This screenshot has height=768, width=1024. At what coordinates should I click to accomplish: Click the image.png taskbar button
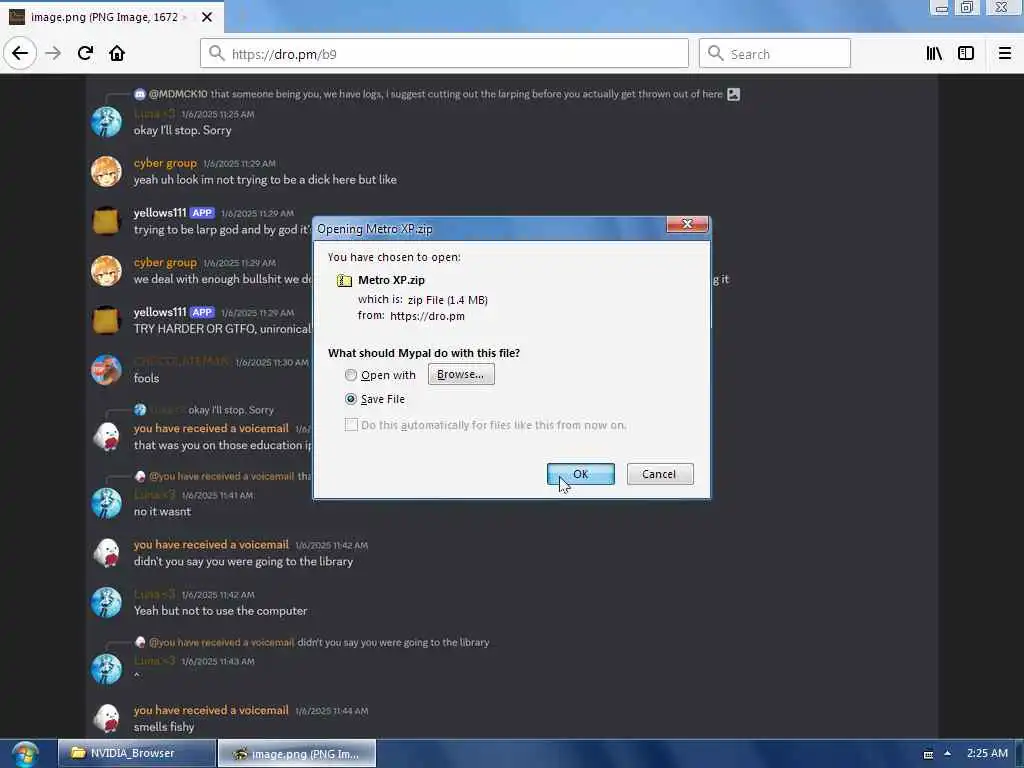[x=296, y=753]
